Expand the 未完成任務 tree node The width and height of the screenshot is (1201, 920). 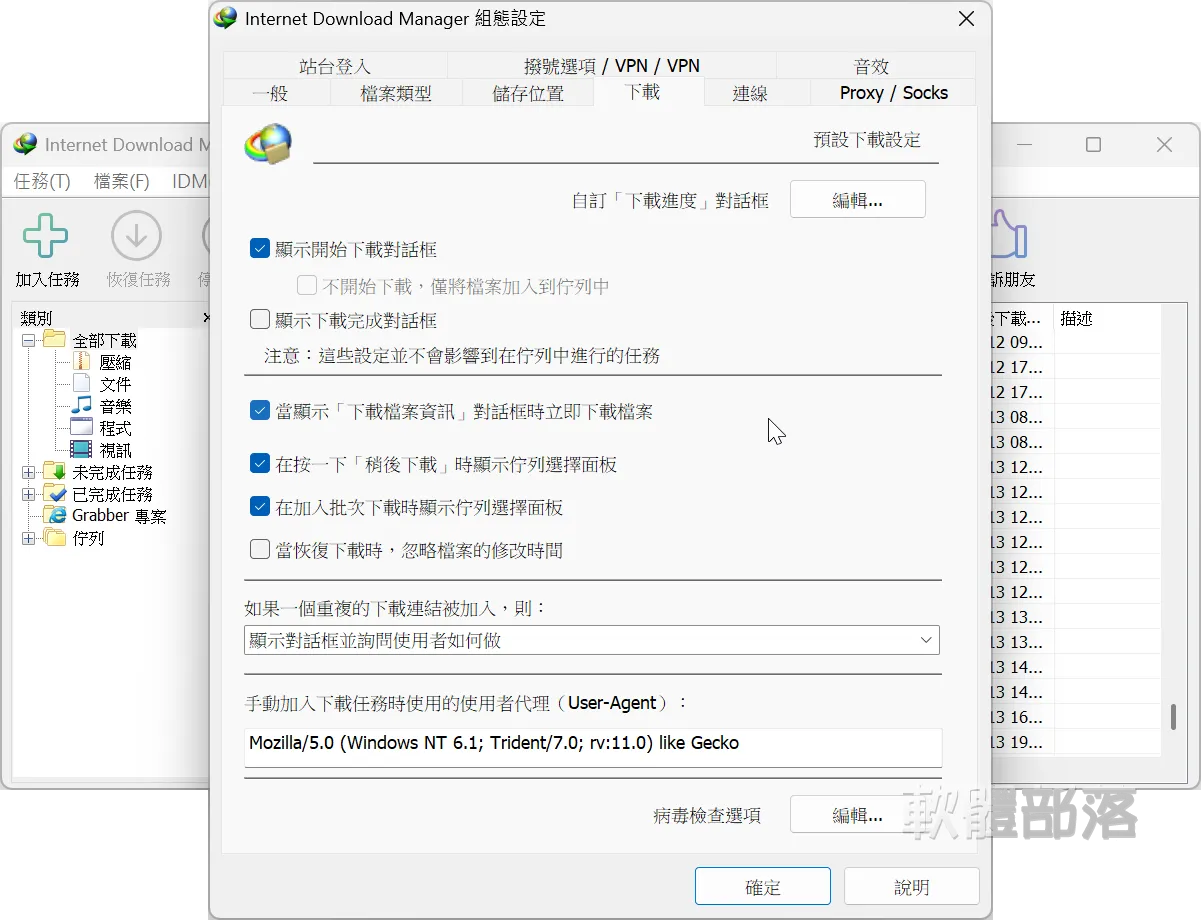28,472
